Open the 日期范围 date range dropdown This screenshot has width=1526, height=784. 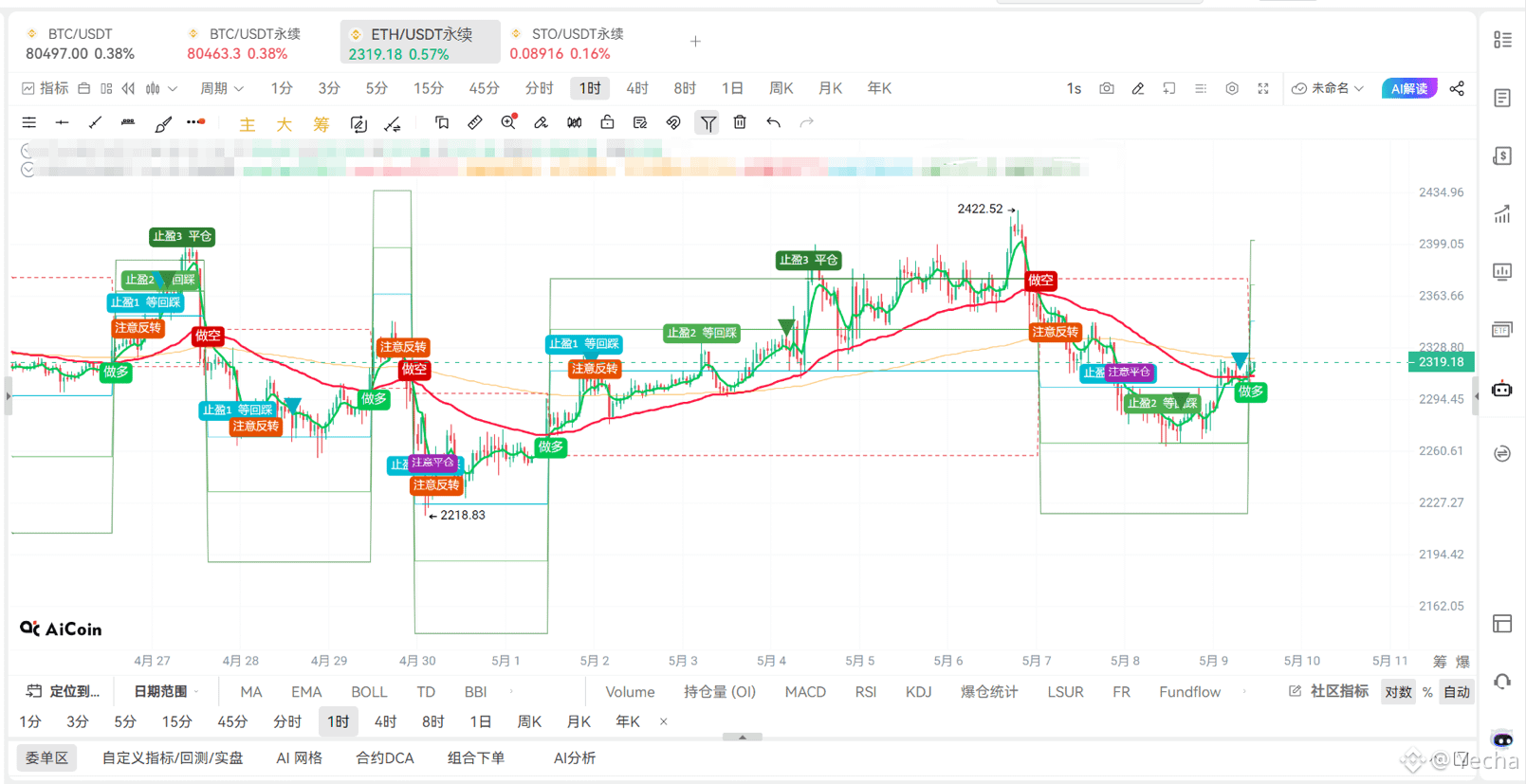point(166,692)
